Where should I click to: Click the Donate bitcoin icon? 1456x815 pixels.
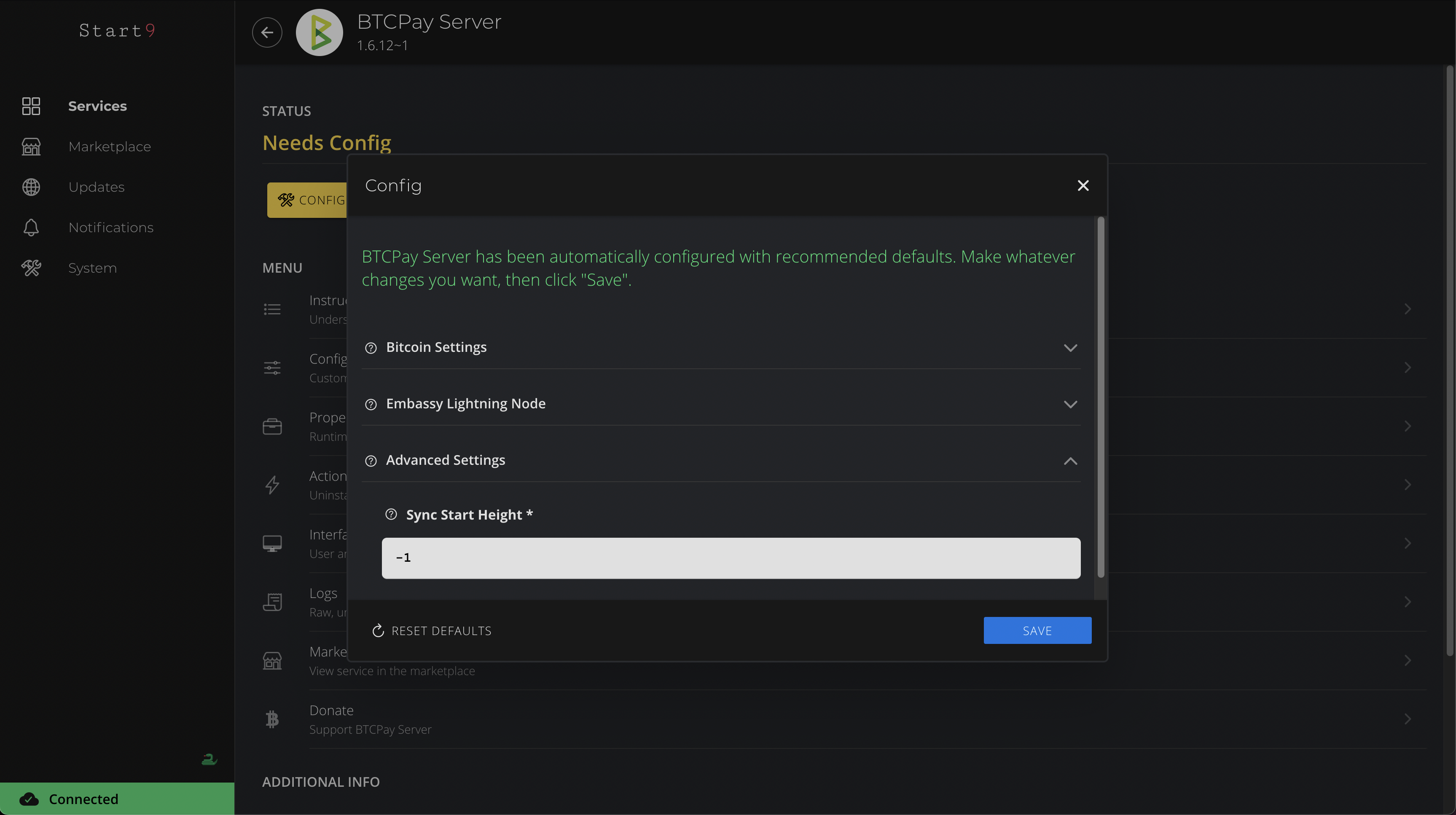point(272,719)
